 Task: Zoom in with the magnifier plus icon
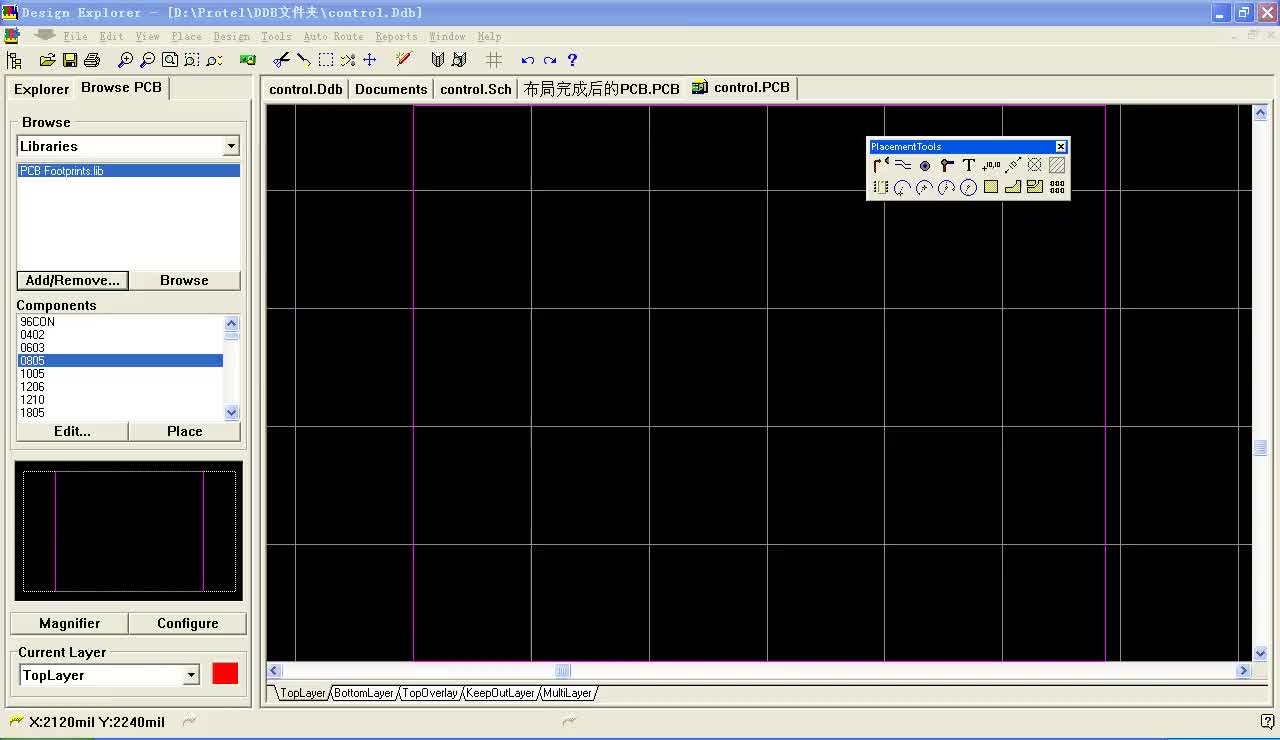pyautogui.click(x=125, y=60)
